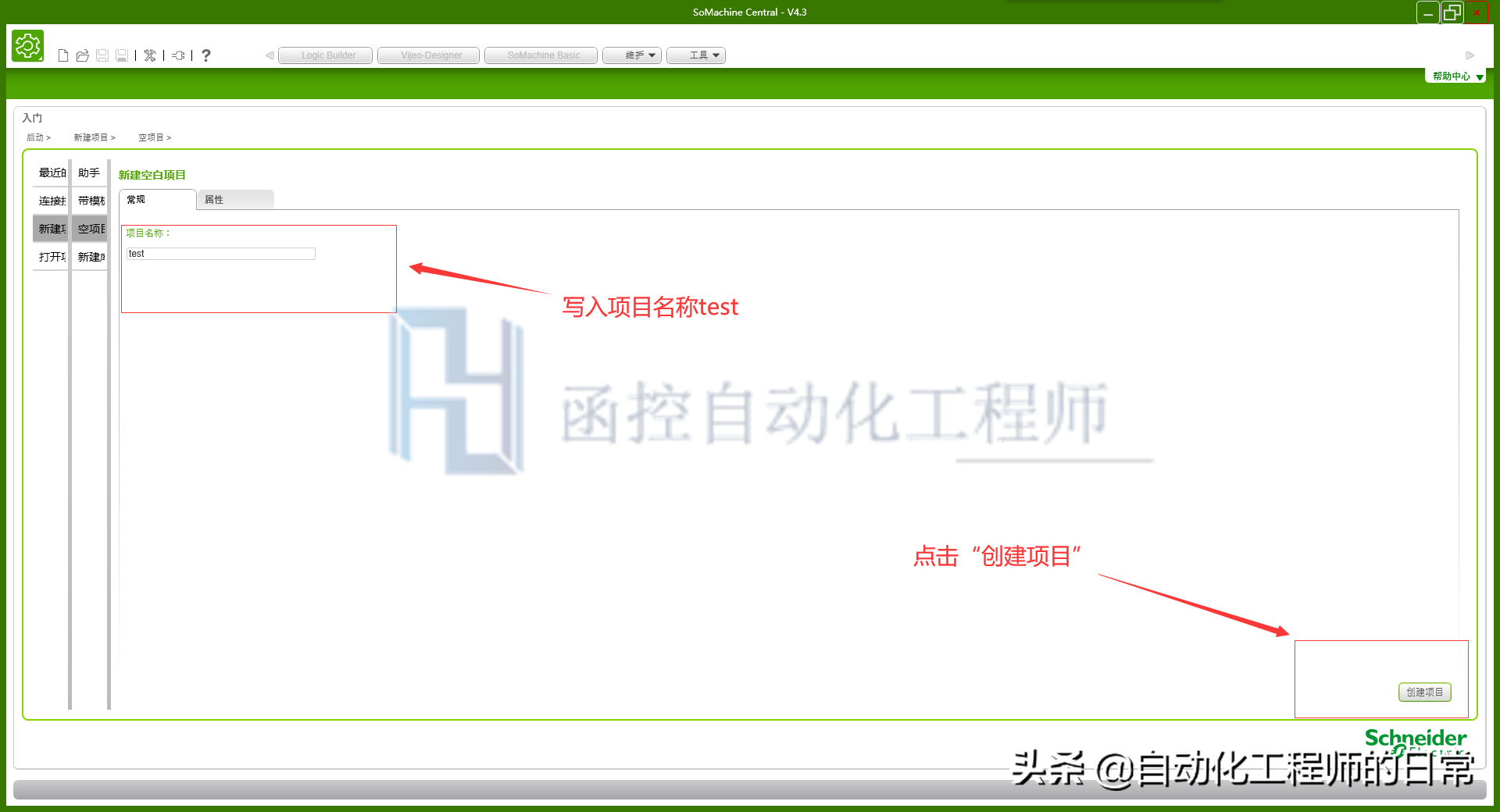Image resolution: width=1500 pixels, height=812 pixels.
Task: Open the Logic Builder button
Action: point(326,55)
